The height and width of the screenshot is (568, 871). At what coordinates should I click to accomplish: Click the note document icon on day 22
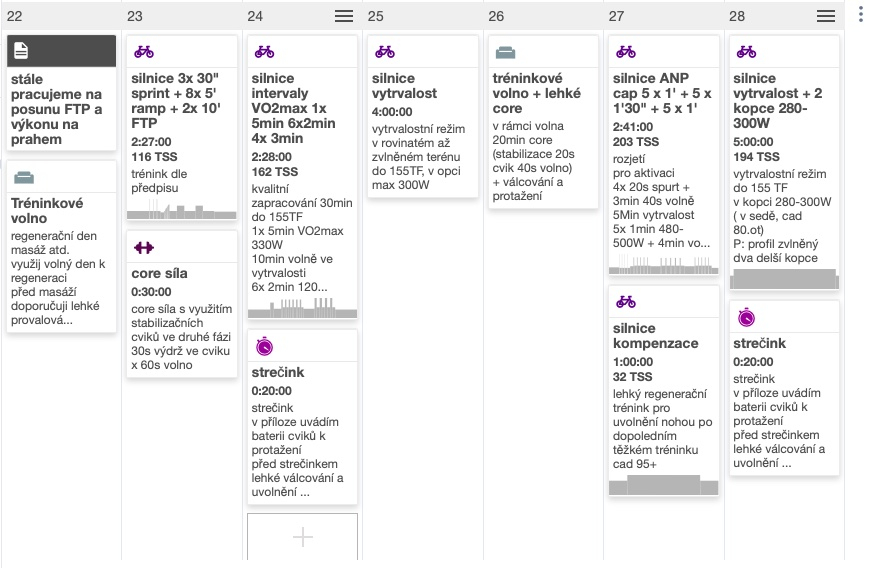[x=21, y=51]
